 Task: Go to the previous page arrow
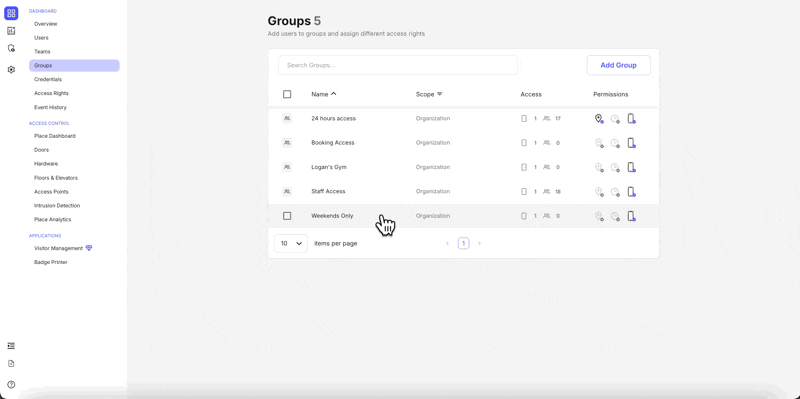click(x=447, y=243)
